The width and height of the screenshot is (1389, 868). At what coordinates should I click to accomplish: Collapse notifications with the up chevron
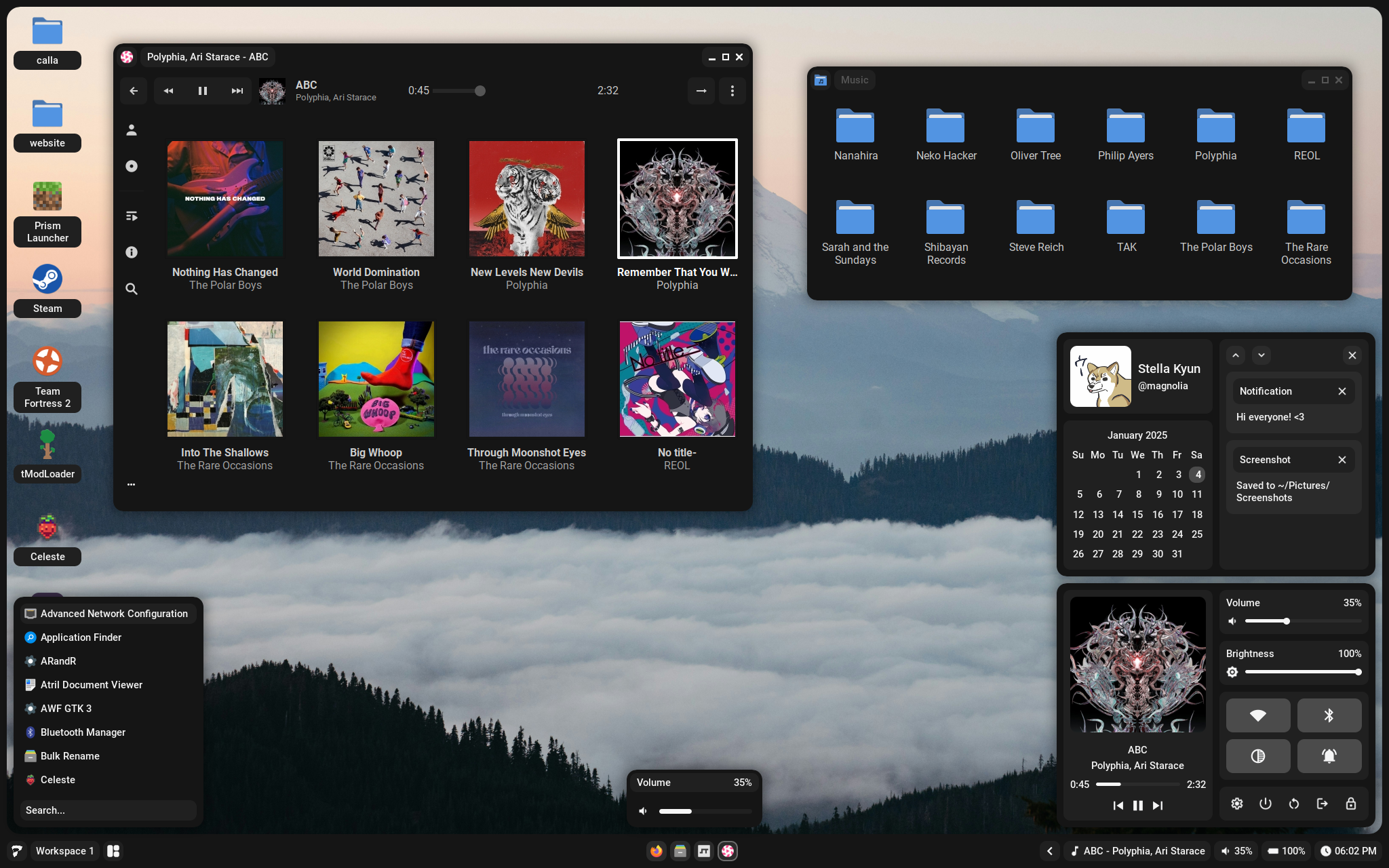(1236, 355)
